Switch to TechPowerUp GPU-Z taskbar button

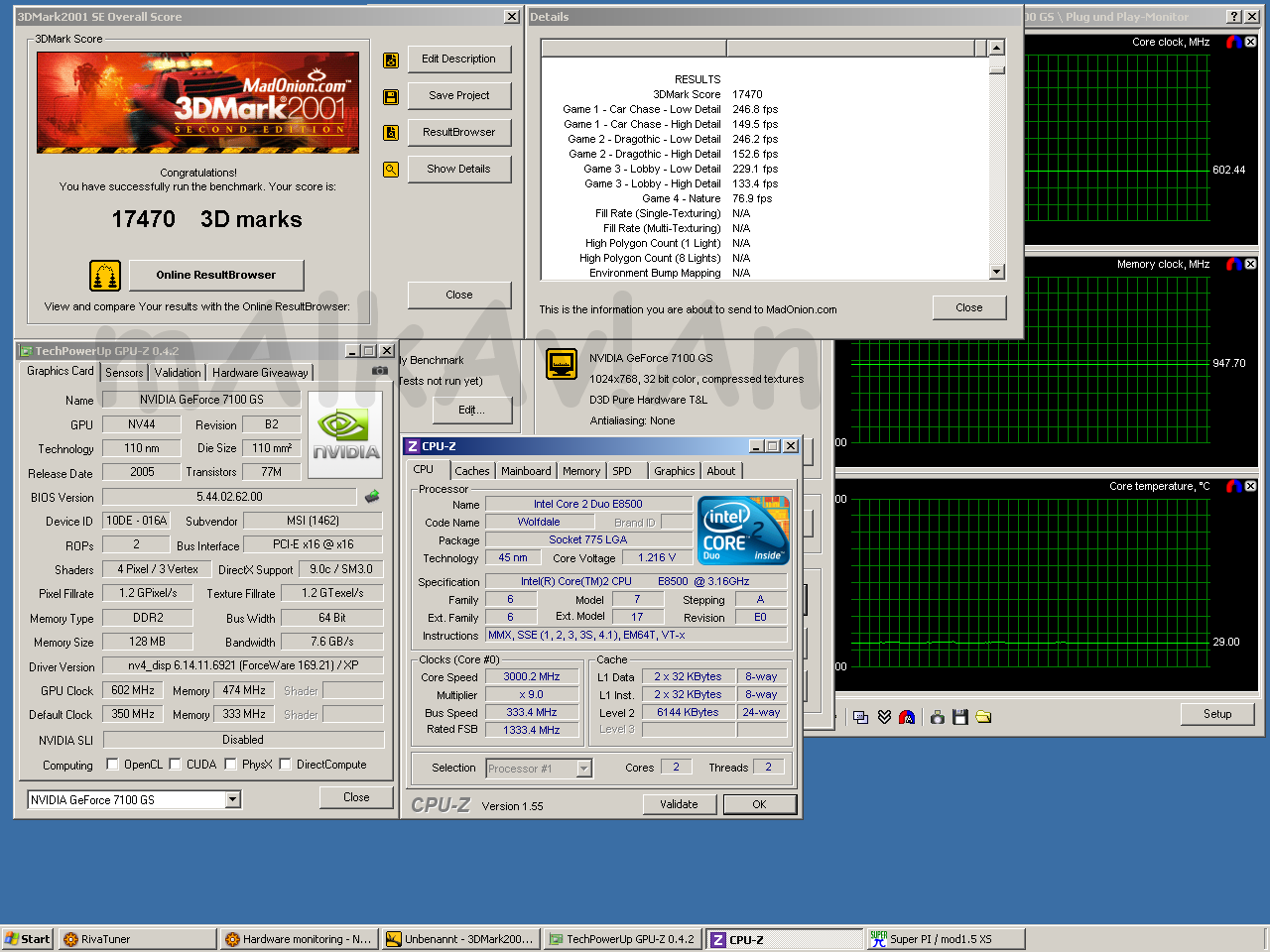(622, 939)
